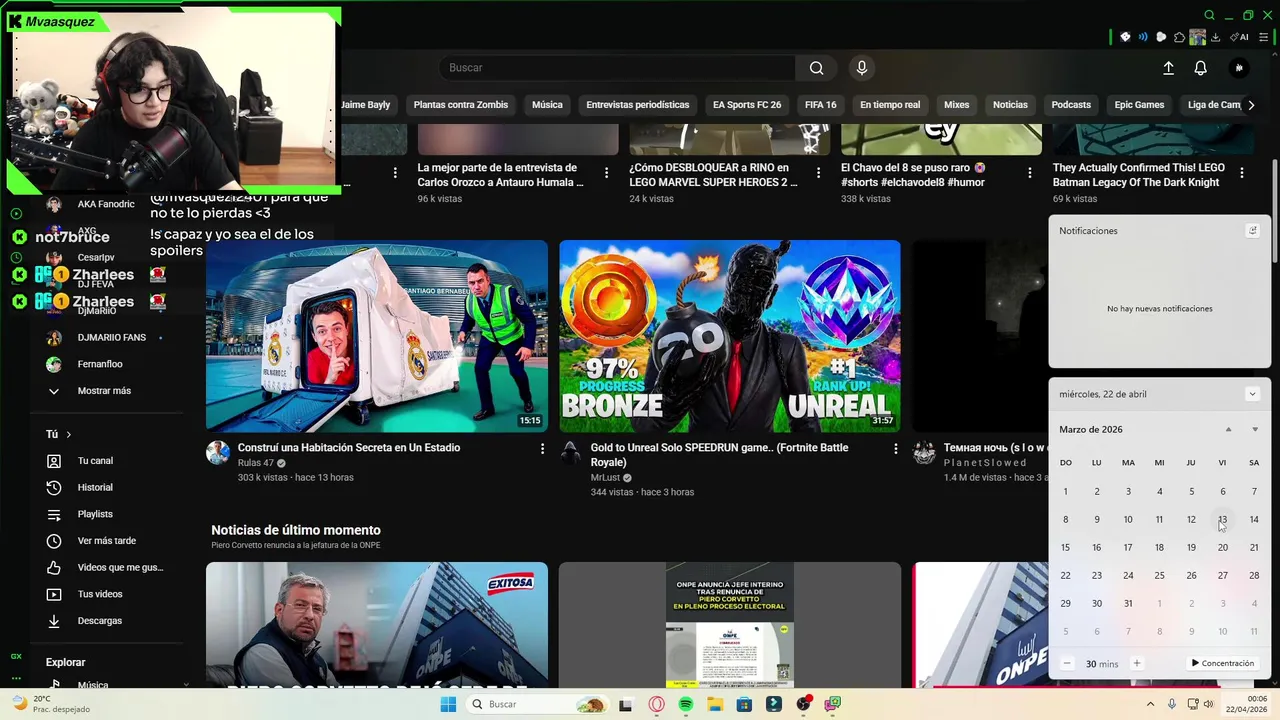This screenshot has width=1280, height=720.
Task: Collapse the calendar with the date chevron
Action: point(1252,394)
